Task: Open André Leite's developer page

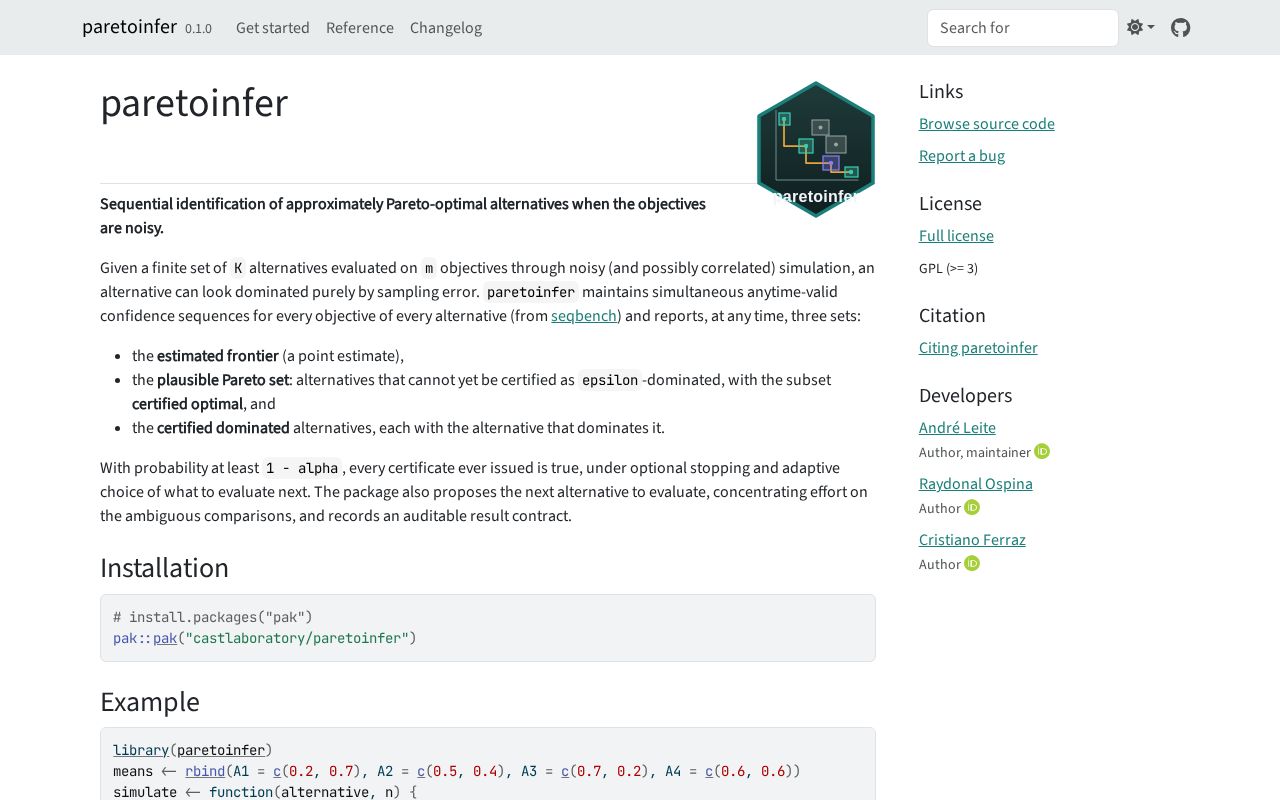Action: pyautogui.click(x=957, y=428)
